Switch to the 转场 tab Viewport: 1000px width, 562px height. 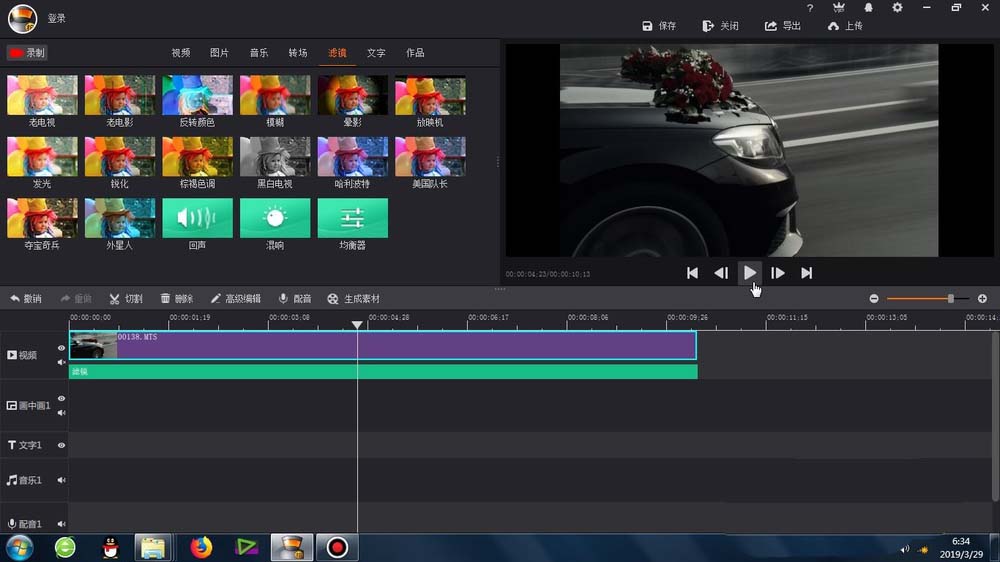coord(298,53)
